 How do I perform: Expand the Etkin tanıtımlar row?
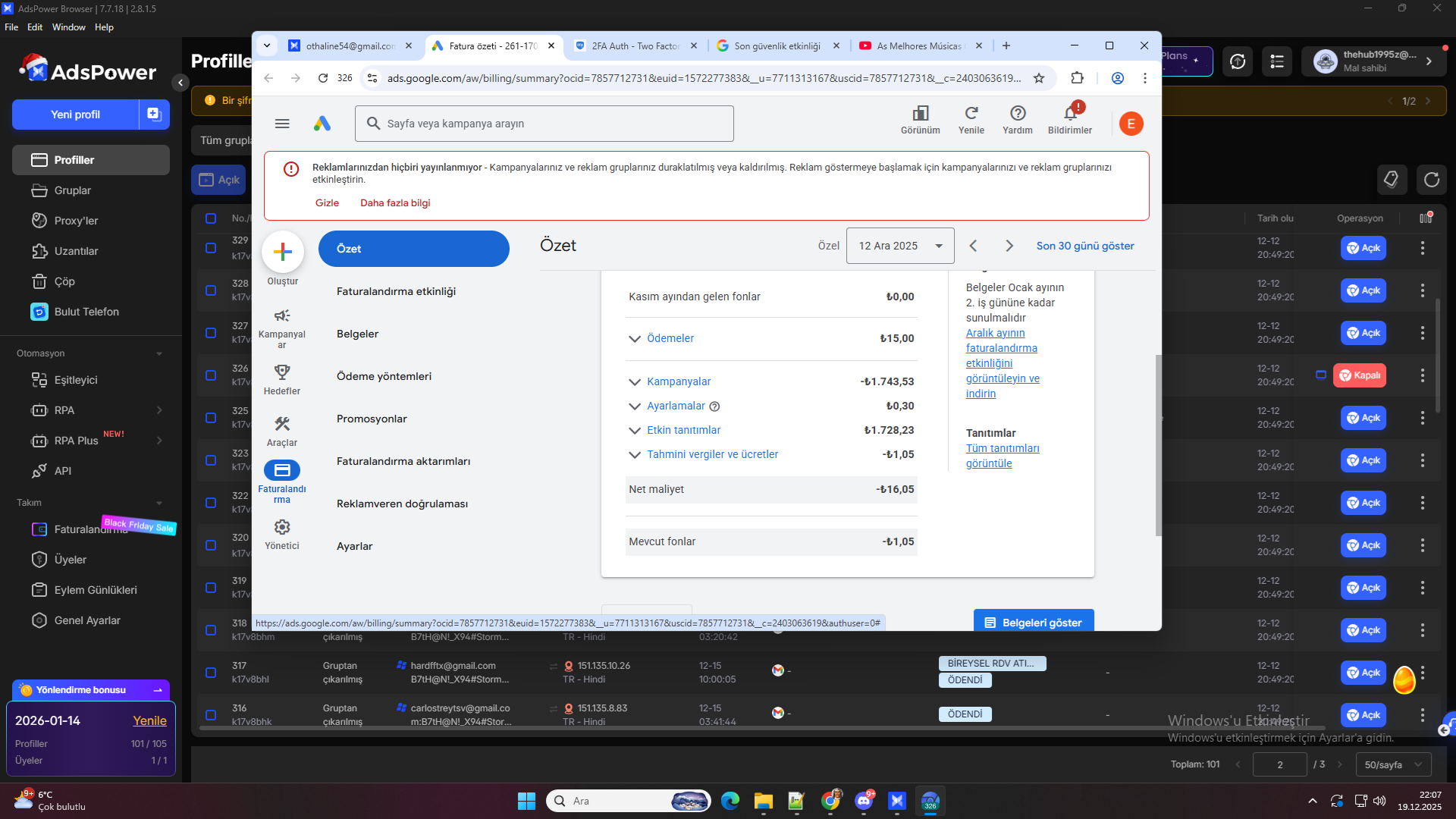pos(635,431)
